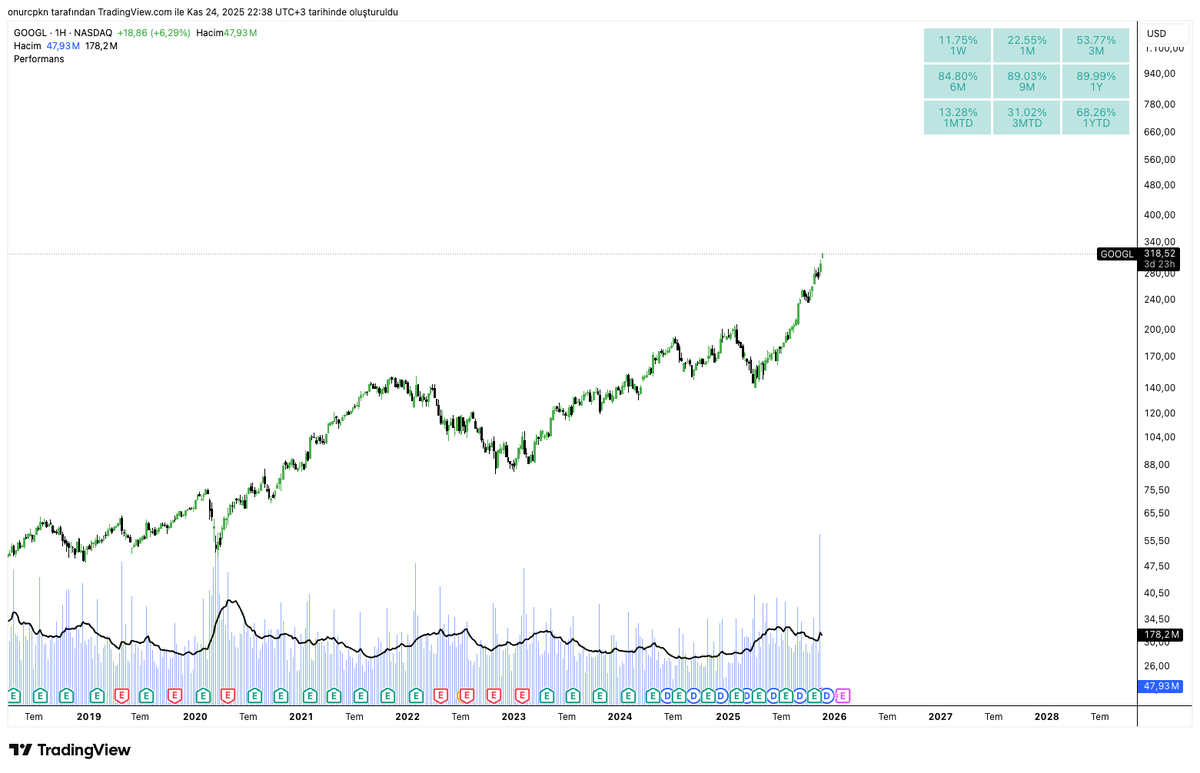Click the 9M performance cell showing 89.03%
This screenshot has height=773, width=1200.
click(x=1027, y=82)
